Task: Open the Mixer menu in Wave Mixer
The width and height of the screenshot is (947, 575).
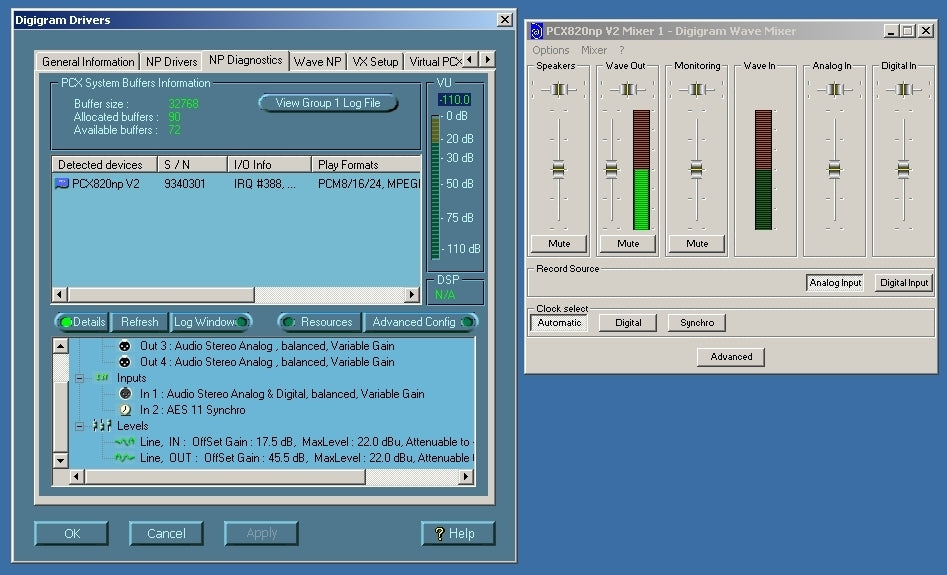Action: [x=594, y=50]
